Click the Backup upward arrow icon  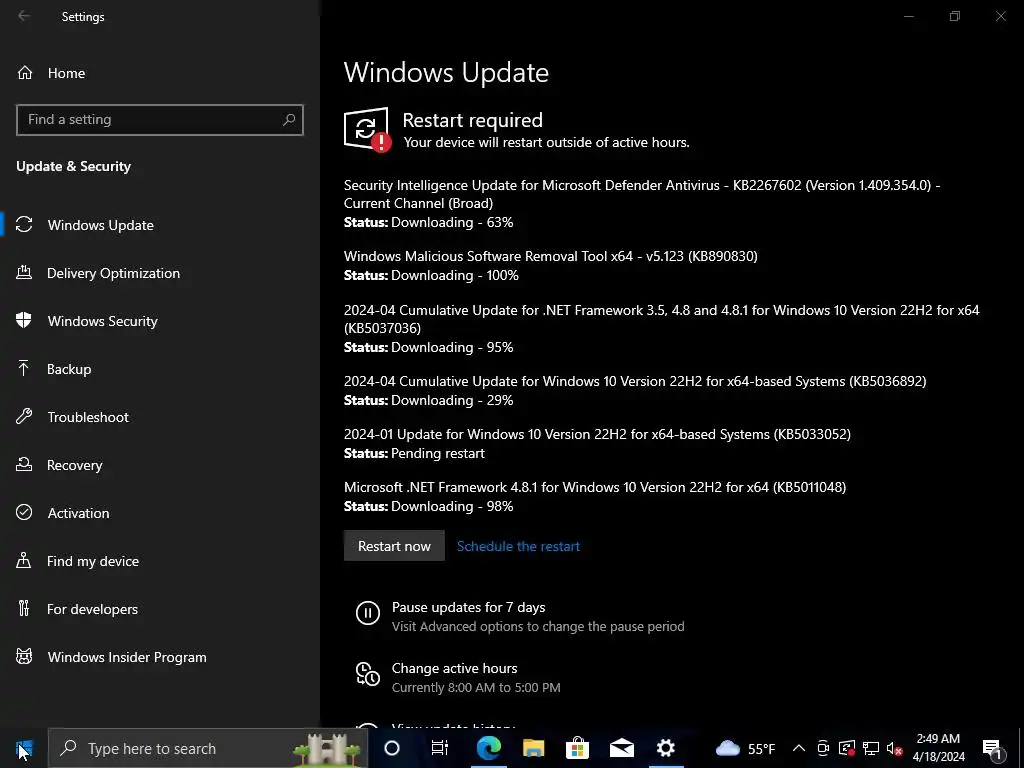(24, 368)
